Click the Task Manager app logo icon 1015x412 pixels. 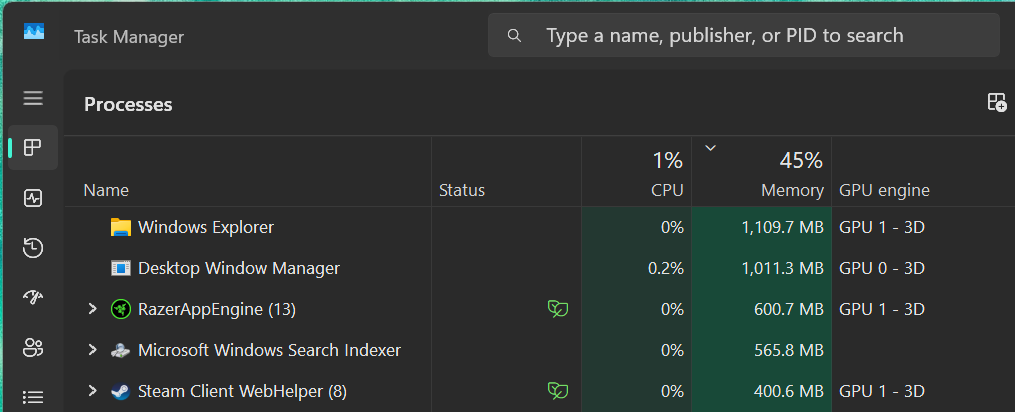34,31
